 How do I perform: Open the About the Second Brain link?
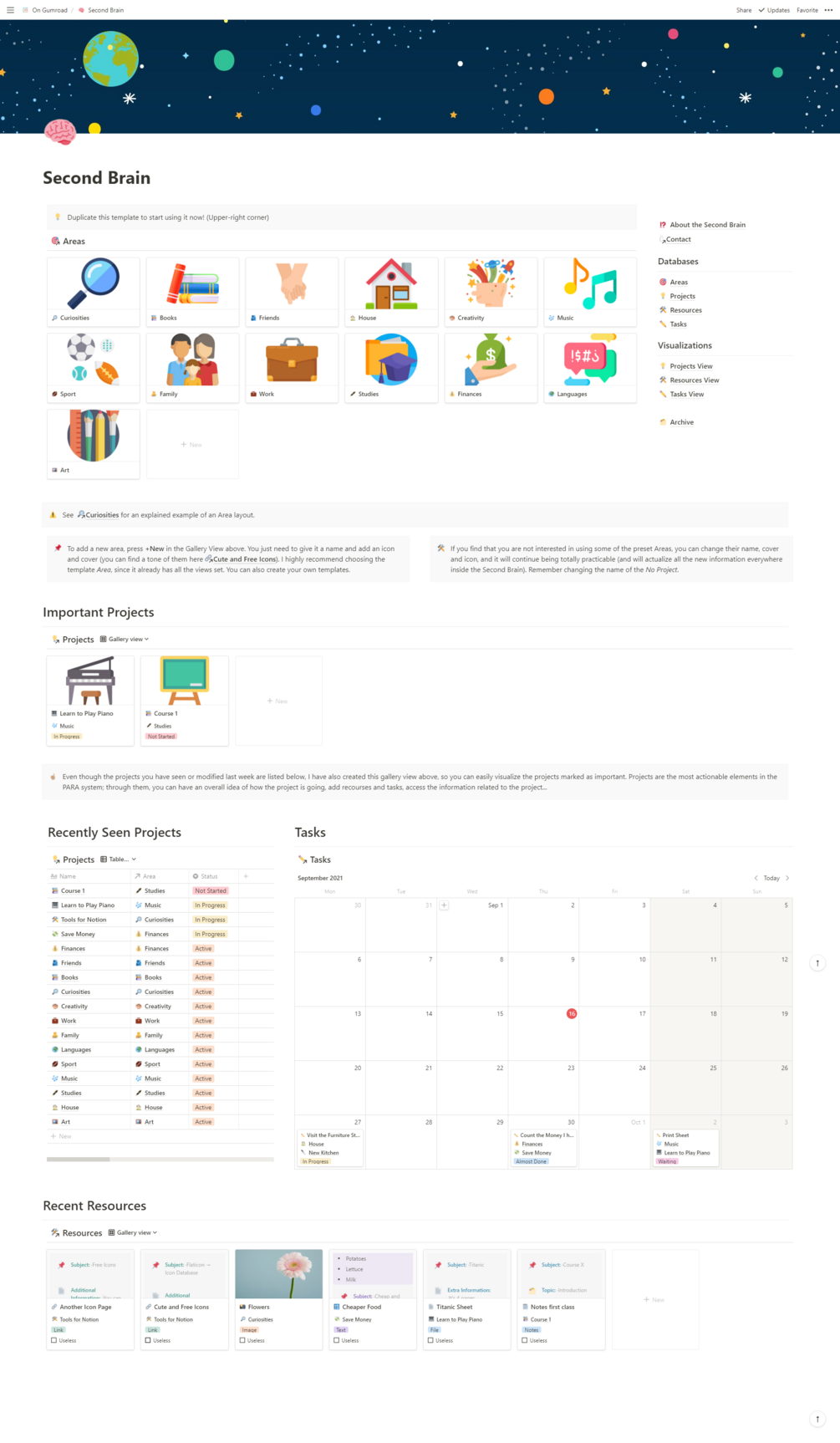coord(702,224)
